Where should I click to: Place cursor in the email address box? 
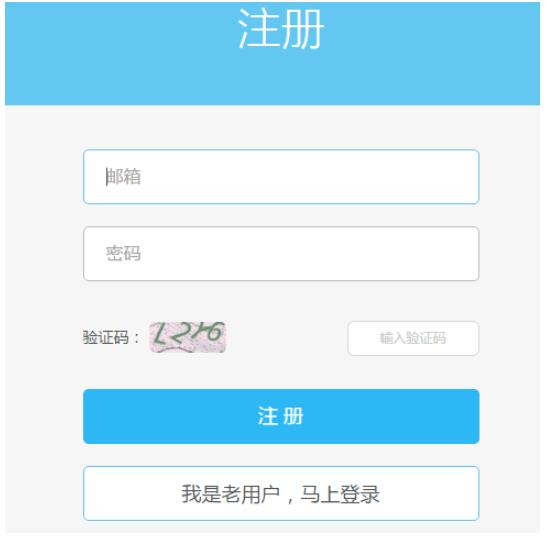[281, 177]
